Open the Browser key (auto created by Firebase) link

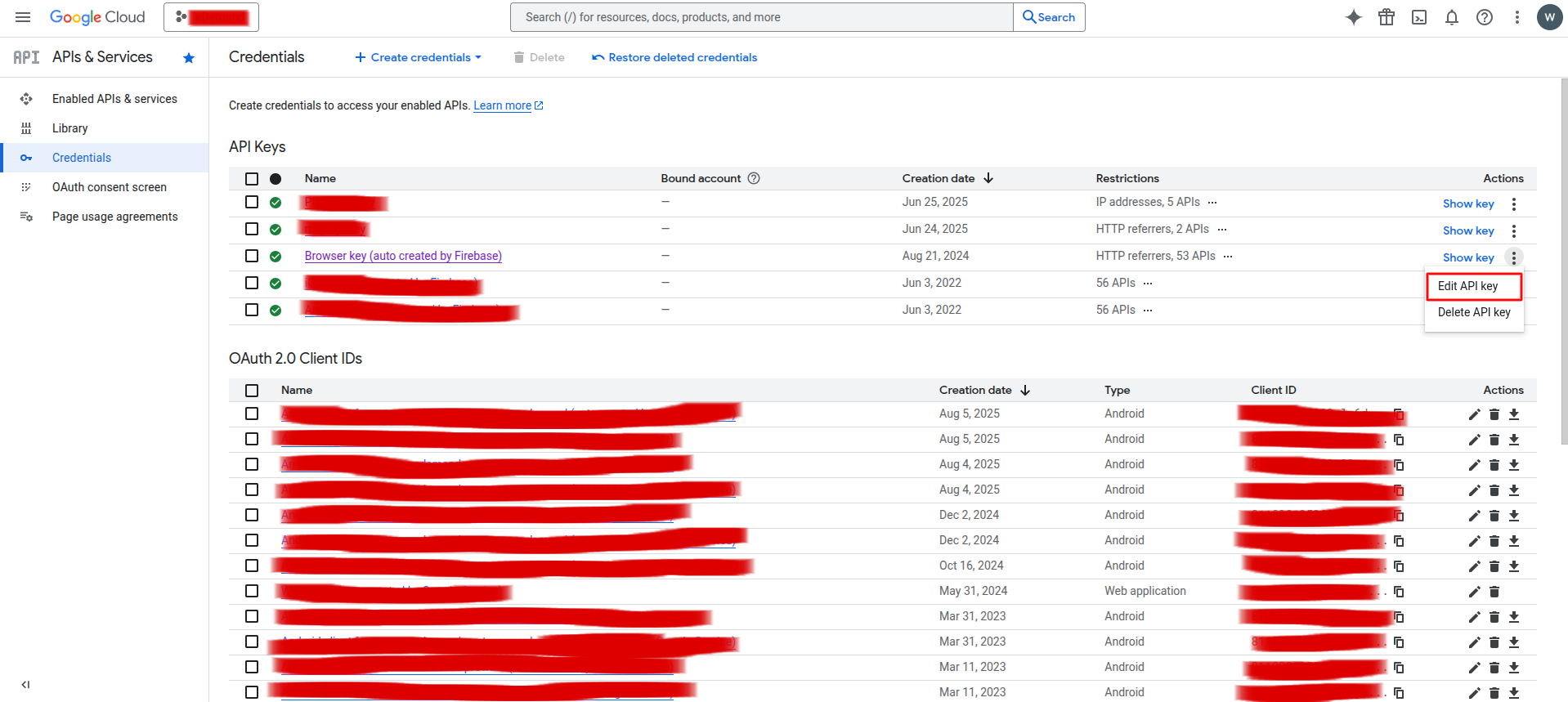403,256
